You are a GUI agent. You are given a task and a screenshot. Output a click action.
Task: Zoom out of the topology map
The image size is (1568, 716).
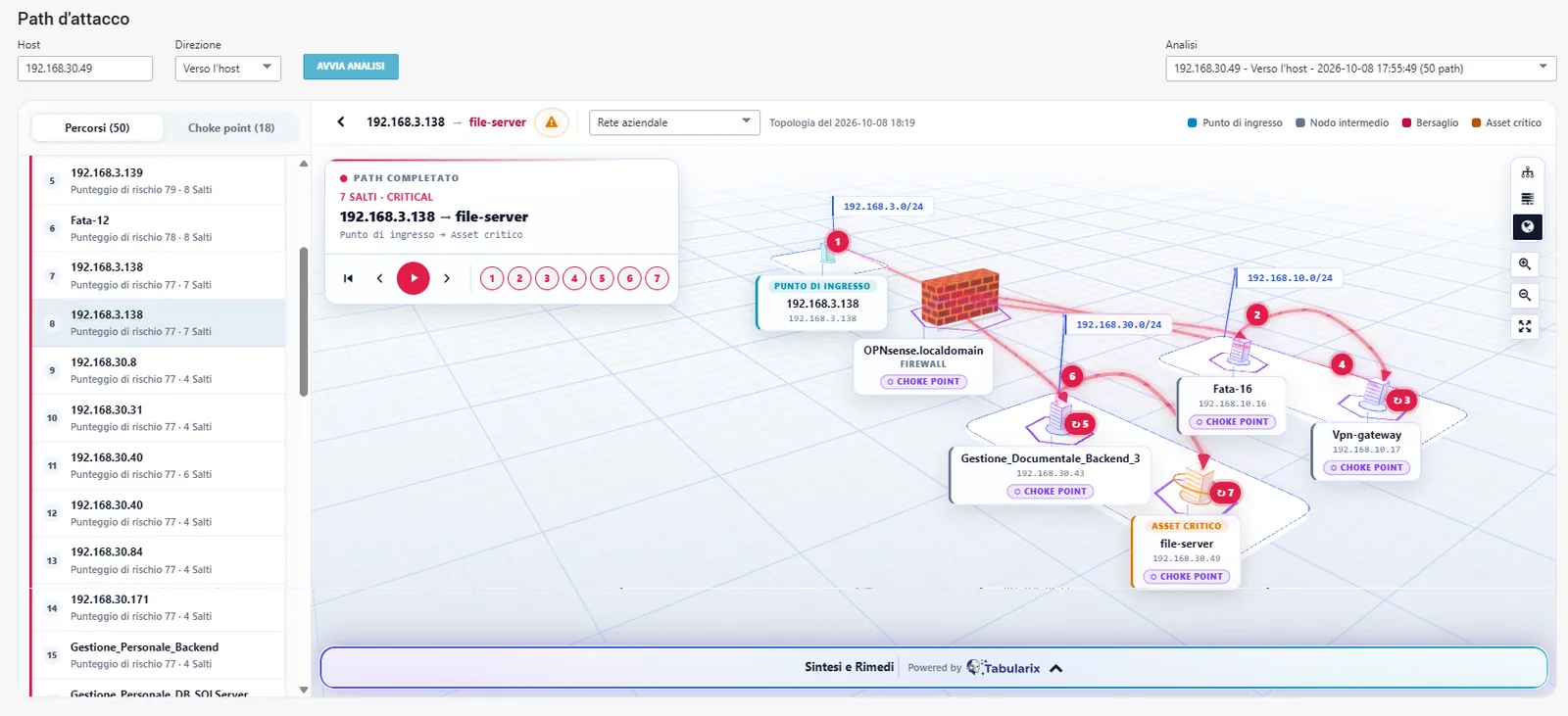[x=1525, y=295]
